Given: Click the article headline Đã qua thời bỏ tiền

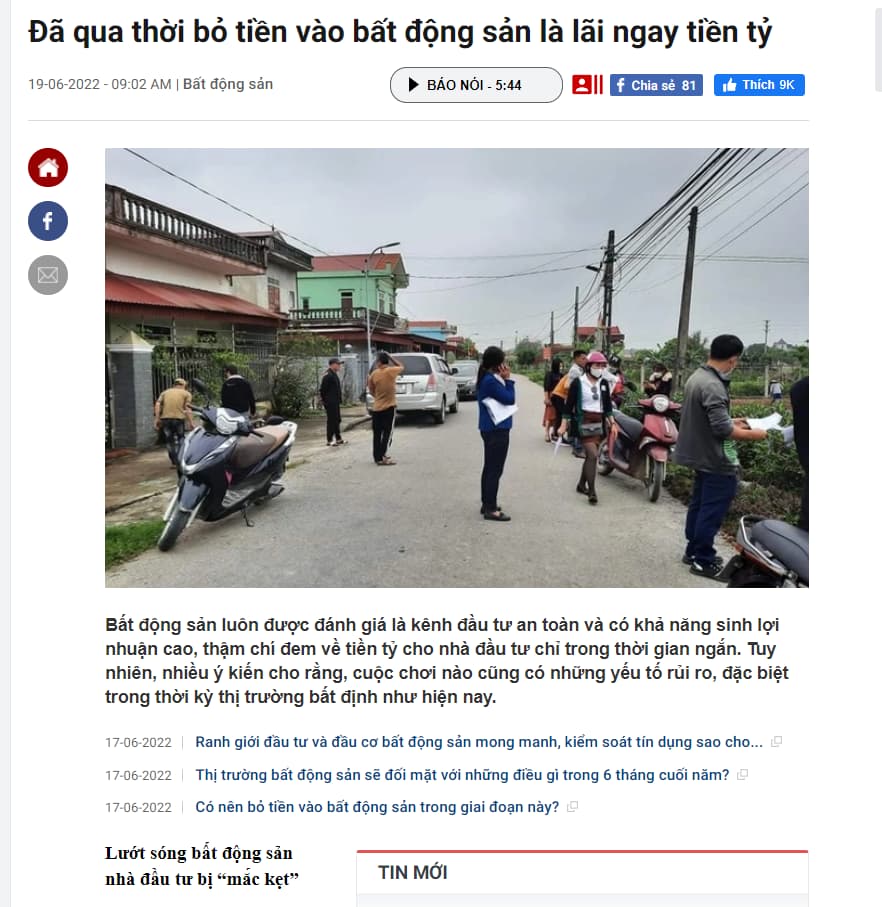Looking at the screenshot, I should pos(400,32).
